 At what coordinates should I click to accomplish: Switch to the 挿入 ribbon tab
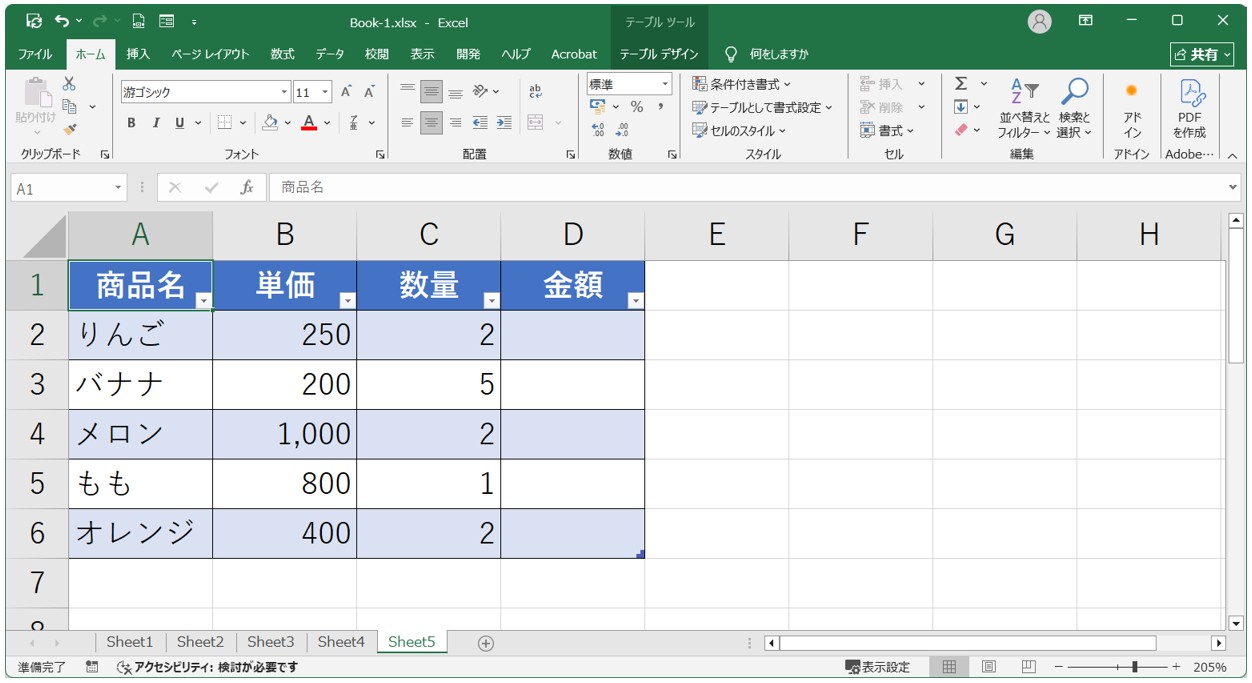(x=138, y=54)
